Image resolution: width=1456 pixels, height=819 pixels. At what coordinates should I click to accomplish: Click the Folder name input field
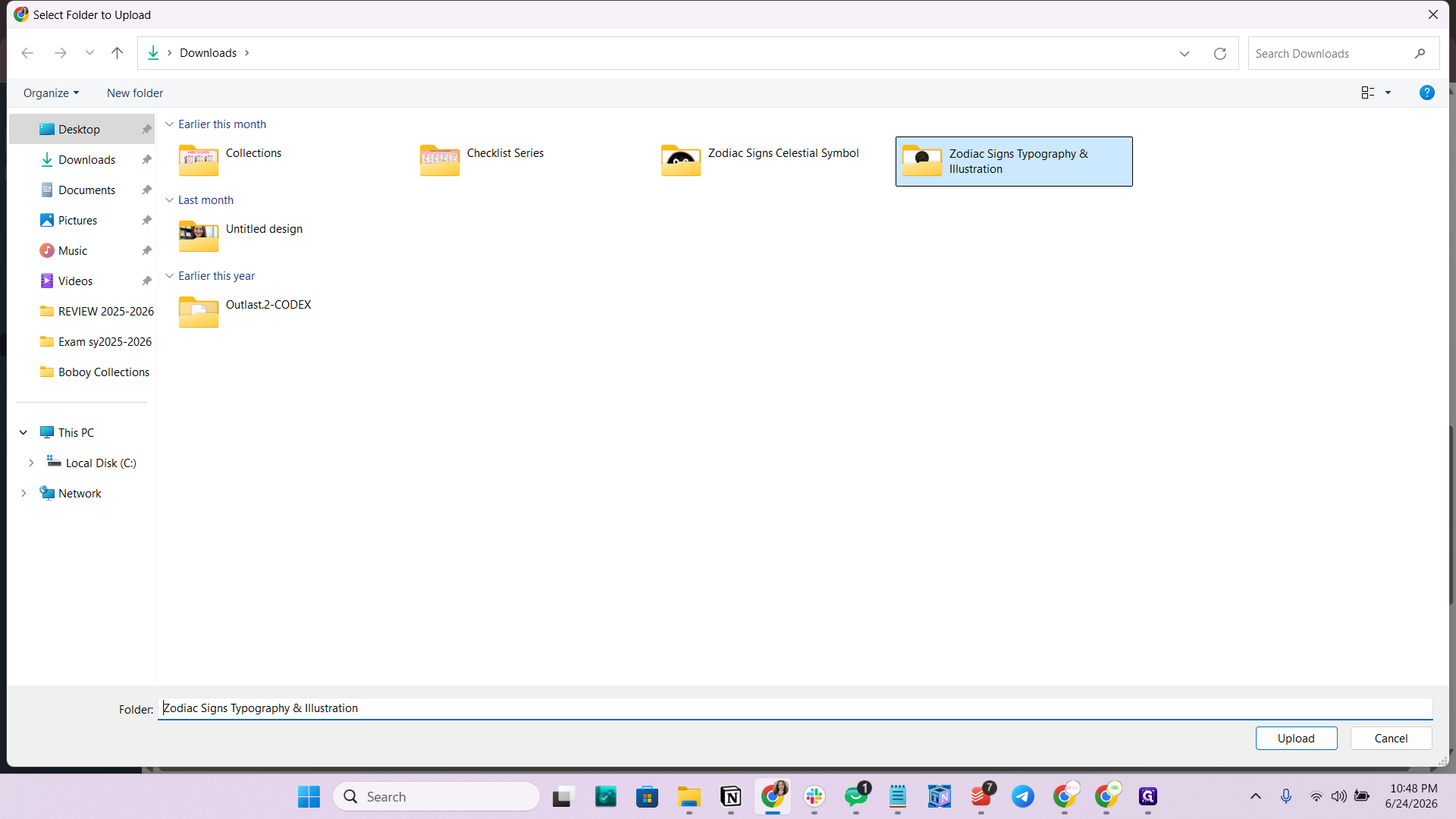(x=795, y=708)
